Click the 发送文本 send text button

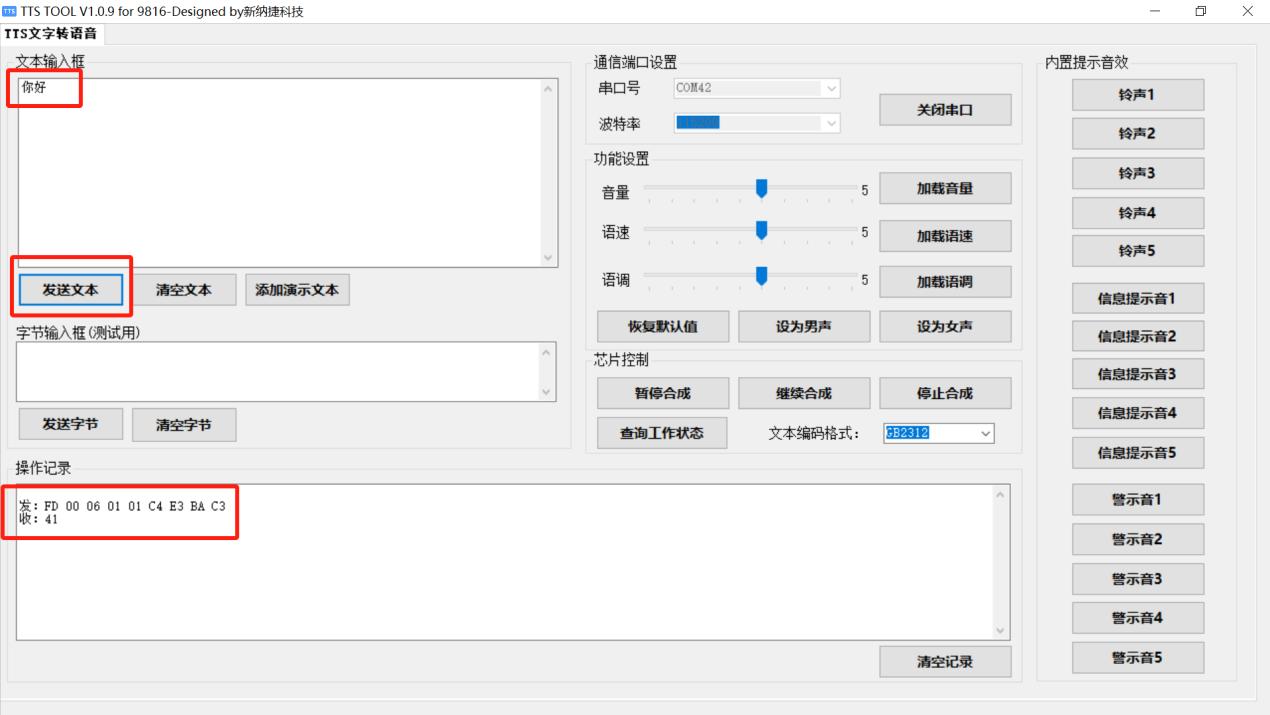click(x=70, y=289)
